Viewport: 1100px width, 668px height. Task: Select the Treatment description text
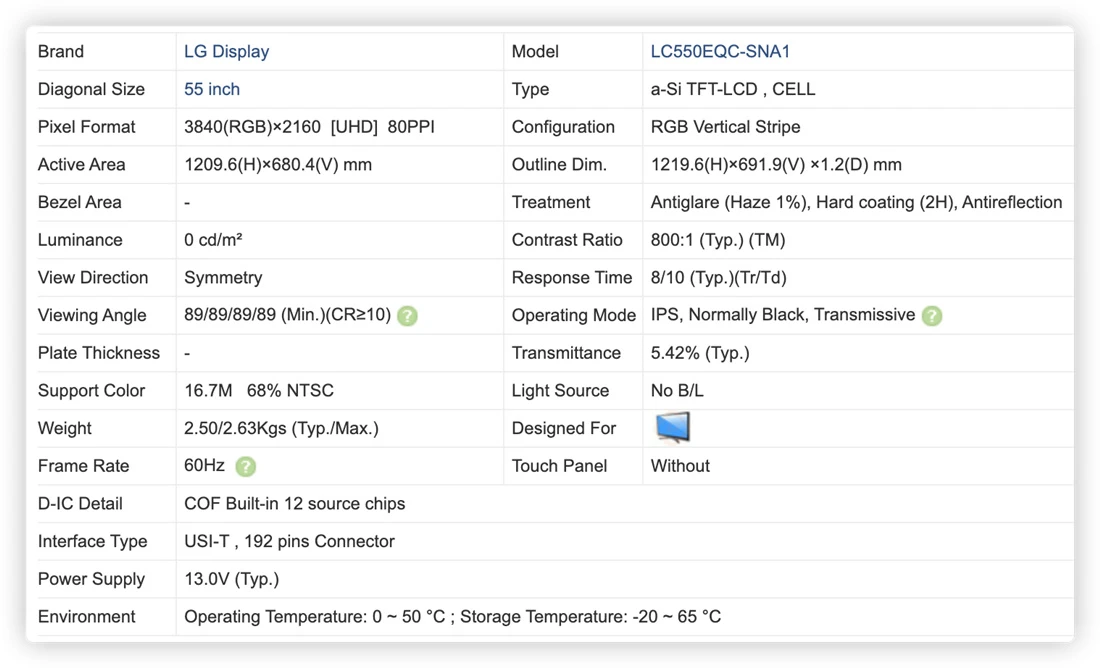[x=856, y=202]
